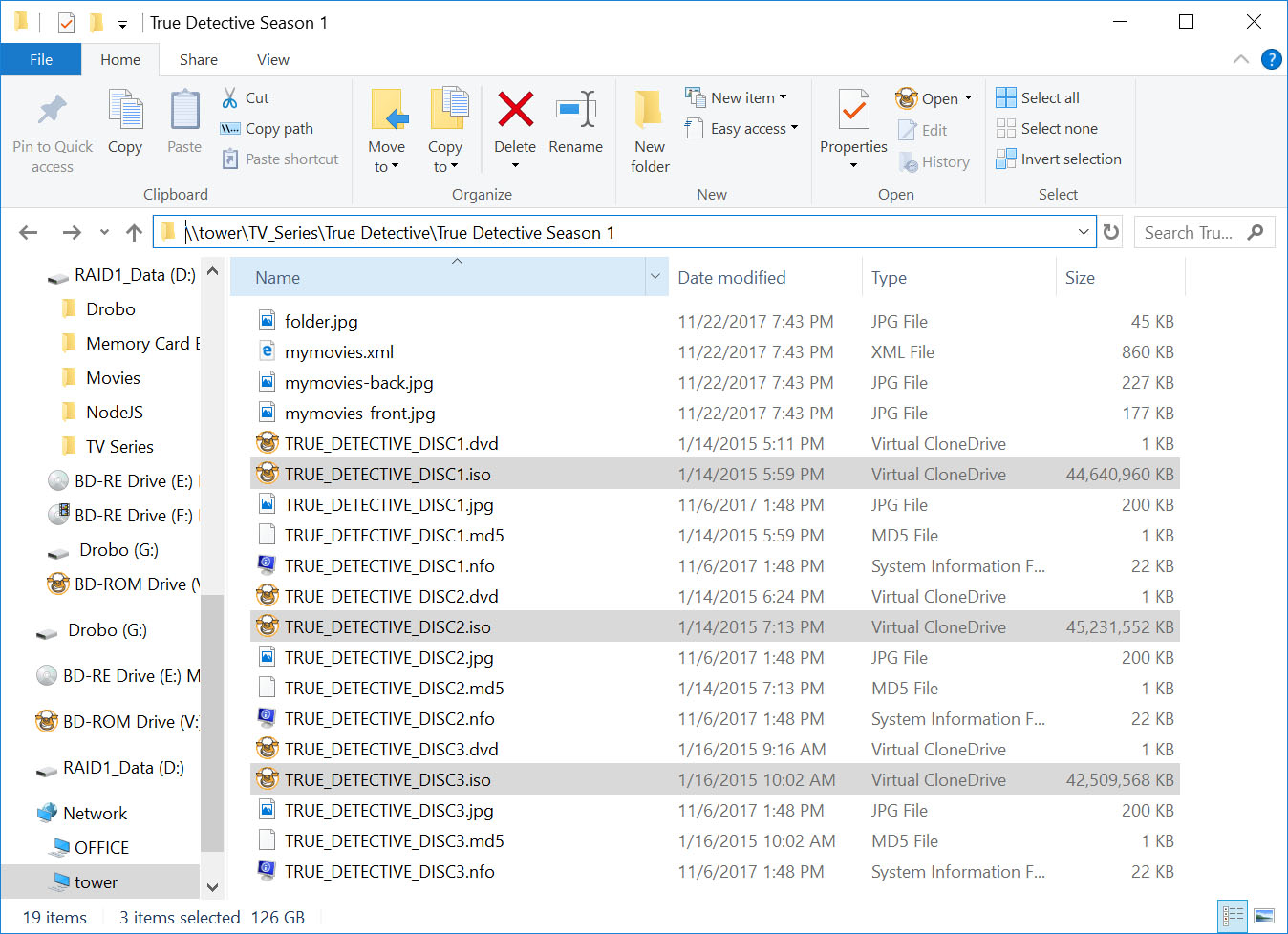Click the Pin to Quick access icon
Screen dimensions: 1288x934
click(x=53, y=110)
